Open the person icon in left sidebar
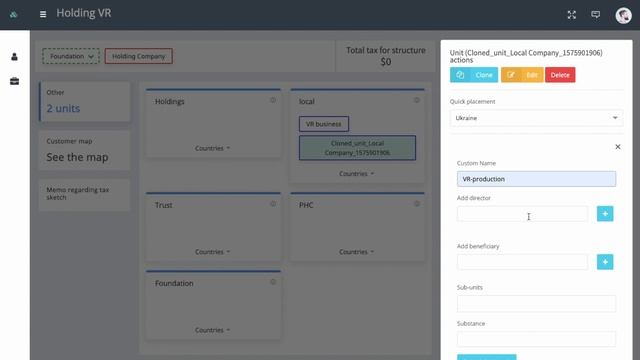Image resolution: width=640 pixels, height=360 pixels. pos(14,57)
